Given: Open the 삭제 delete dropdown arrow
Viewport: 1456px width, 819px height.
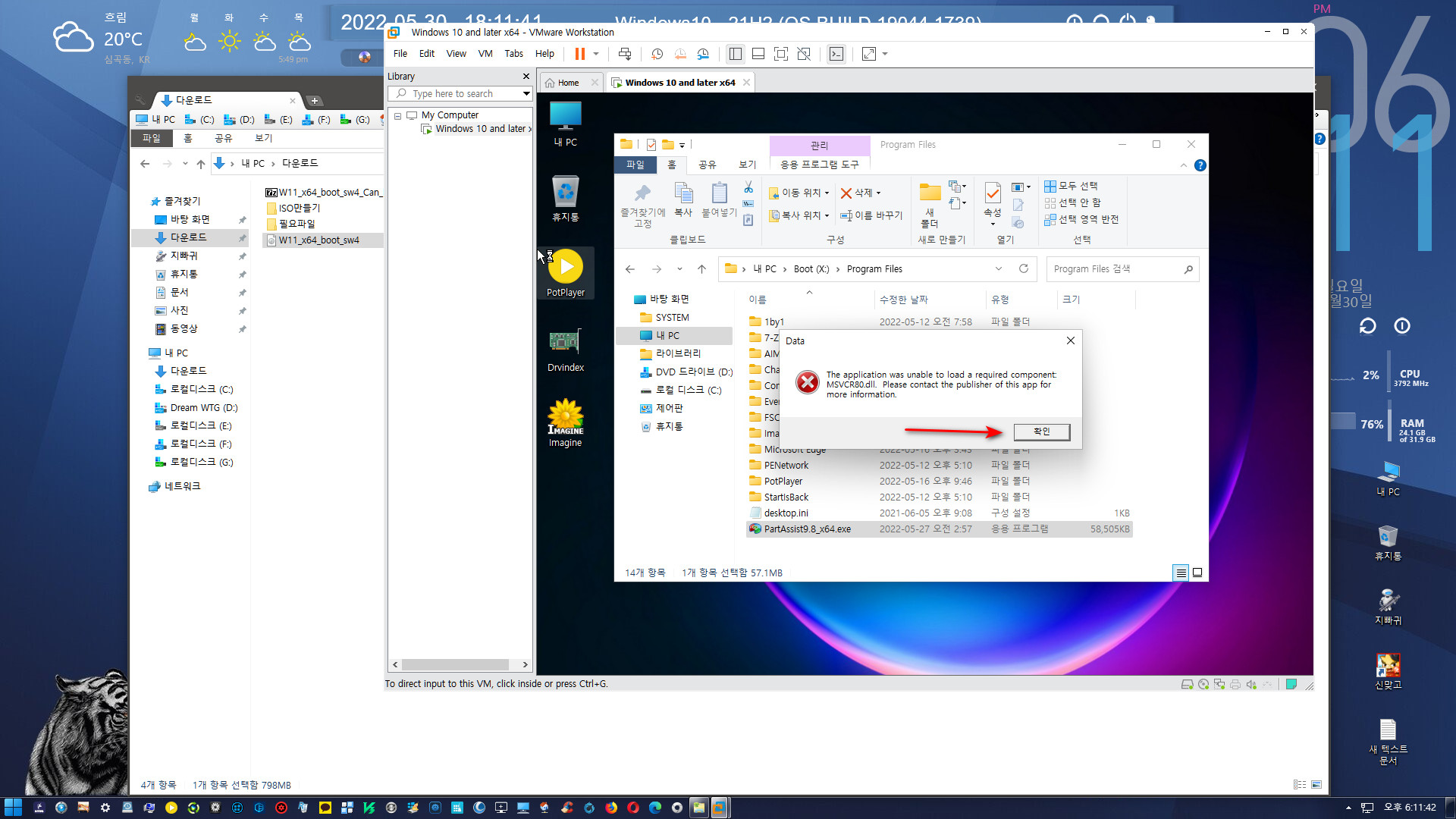Looking at the screenshot, I should pyautogui.click(x=879, y=193).
